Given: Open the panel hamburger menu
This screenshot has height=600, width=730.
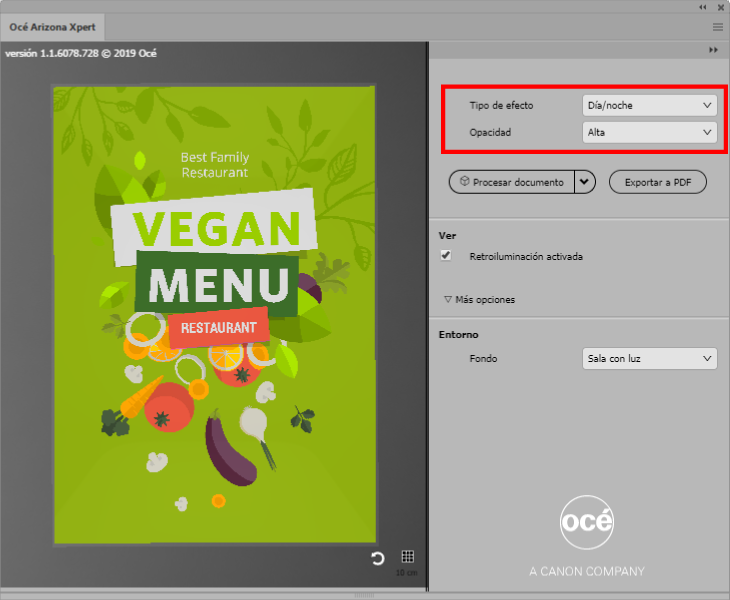Looking at the screenshot, I should [x=717, y=27].
